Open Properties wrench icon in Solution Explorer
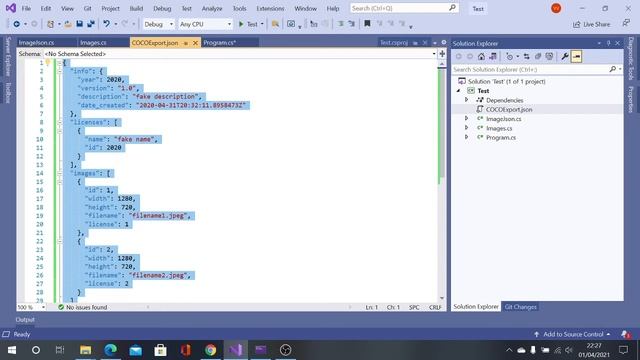The image size is (640, 360). (x=565, y=57)
